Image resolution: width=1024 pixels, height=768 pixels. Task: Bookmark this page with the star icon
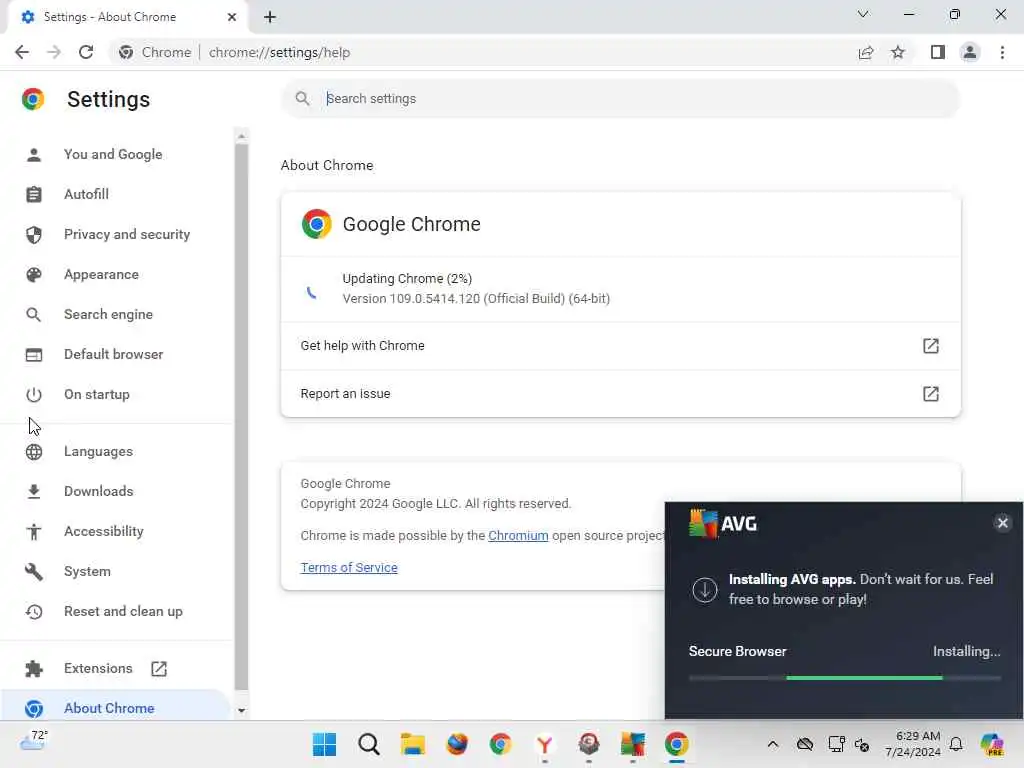point(898,52)
